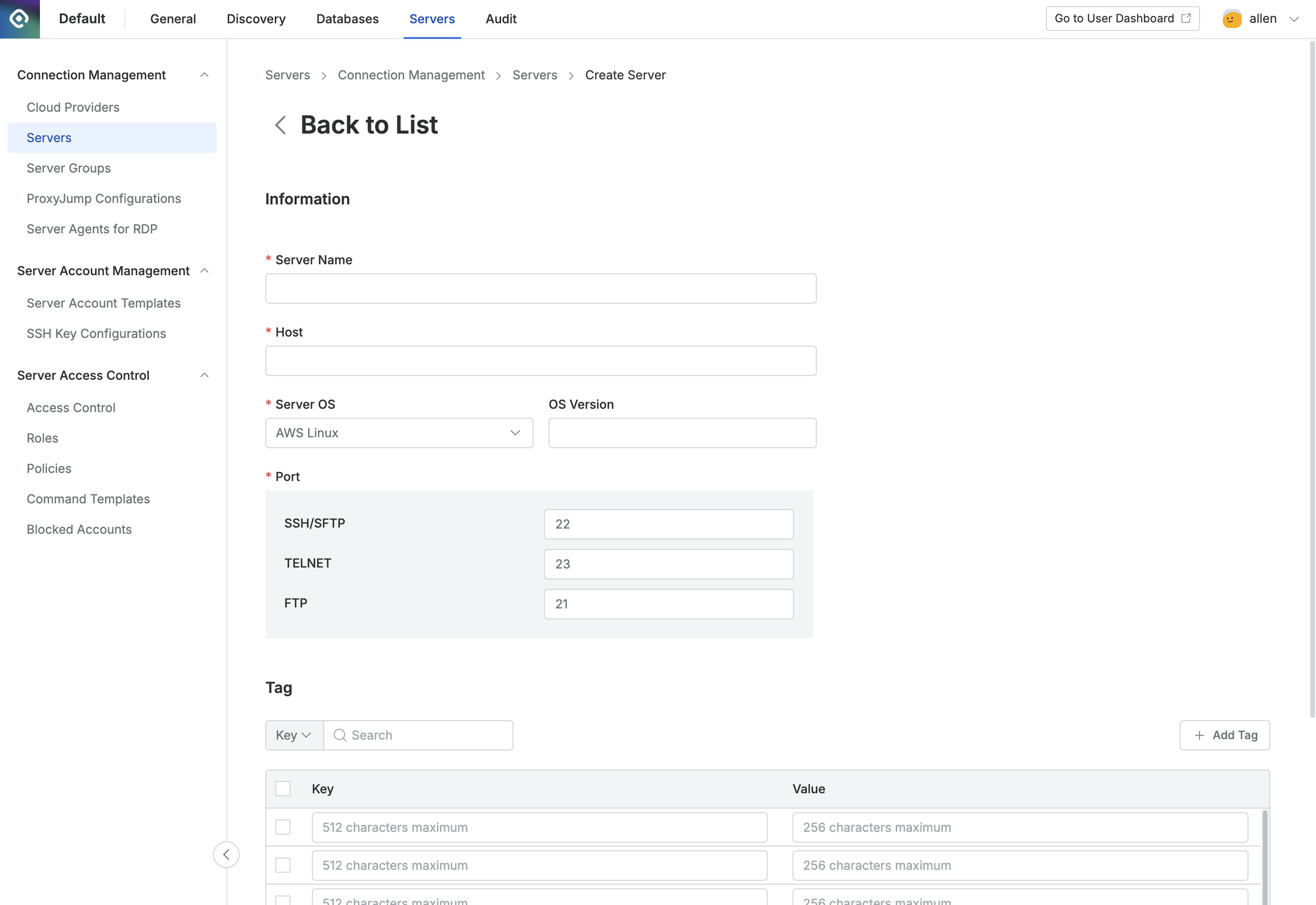Tick the first tag row checkbox
The image size is (1316, 905).
(x=282, y=828)
